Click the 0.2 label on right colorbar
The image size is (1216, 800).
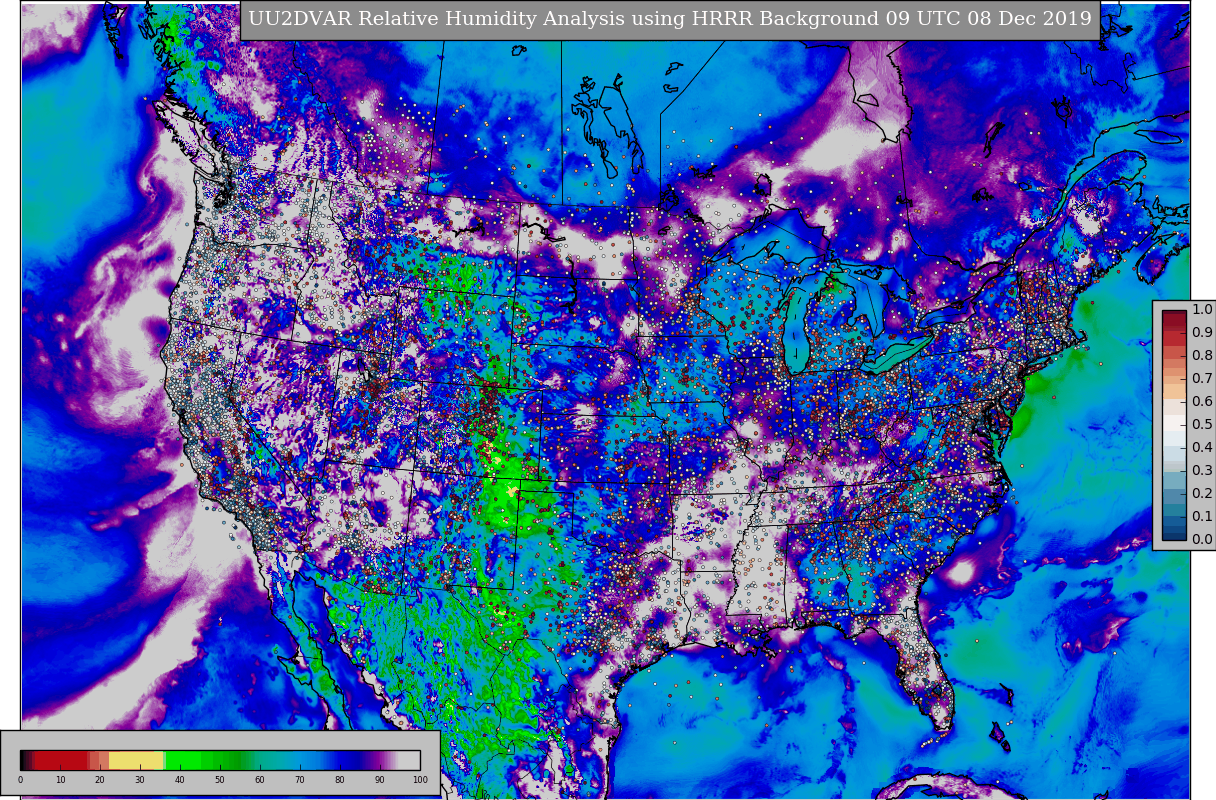point(1202,494)
